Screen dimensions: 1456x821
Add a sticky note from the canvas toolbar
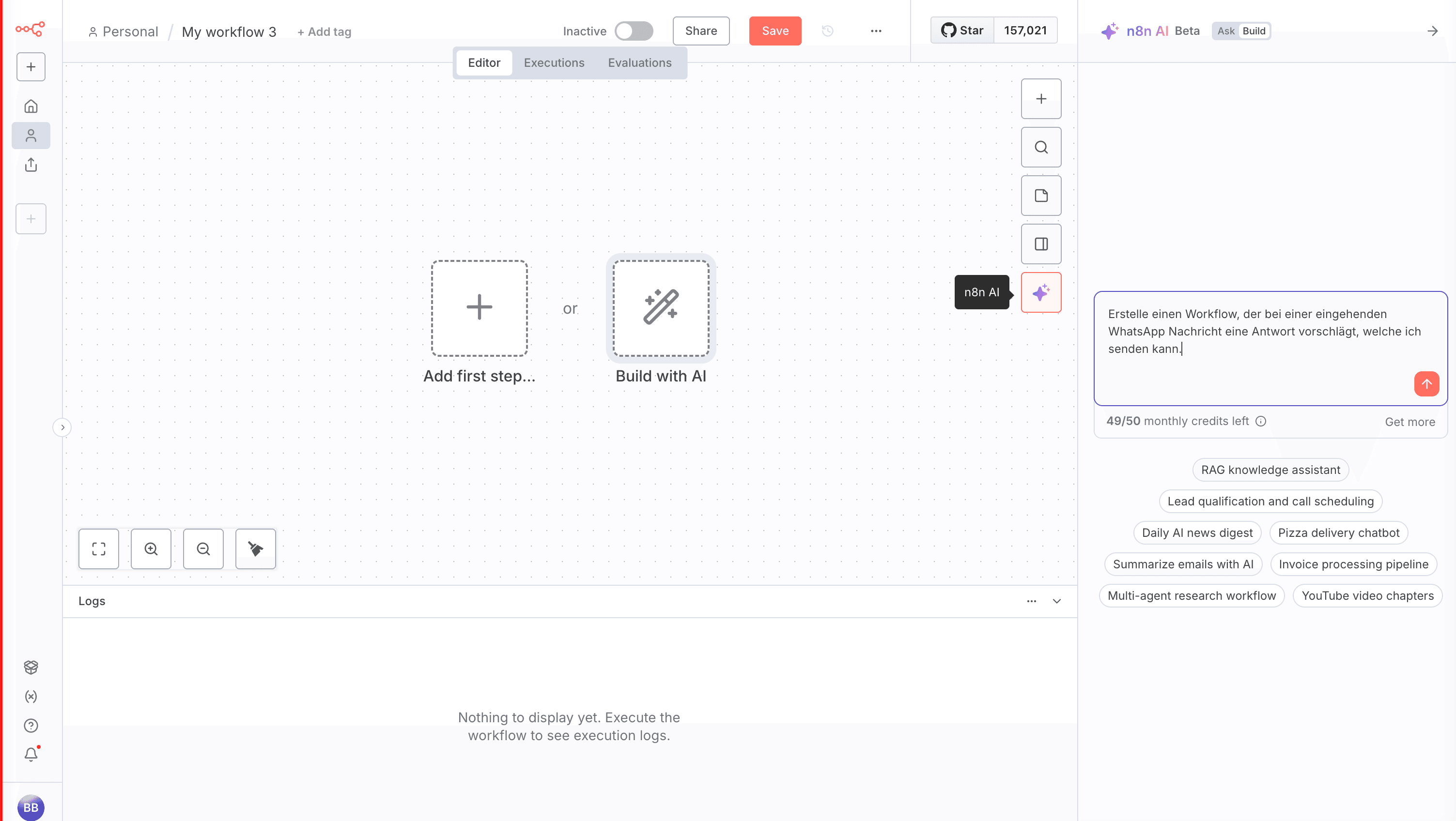(1040, 195)
